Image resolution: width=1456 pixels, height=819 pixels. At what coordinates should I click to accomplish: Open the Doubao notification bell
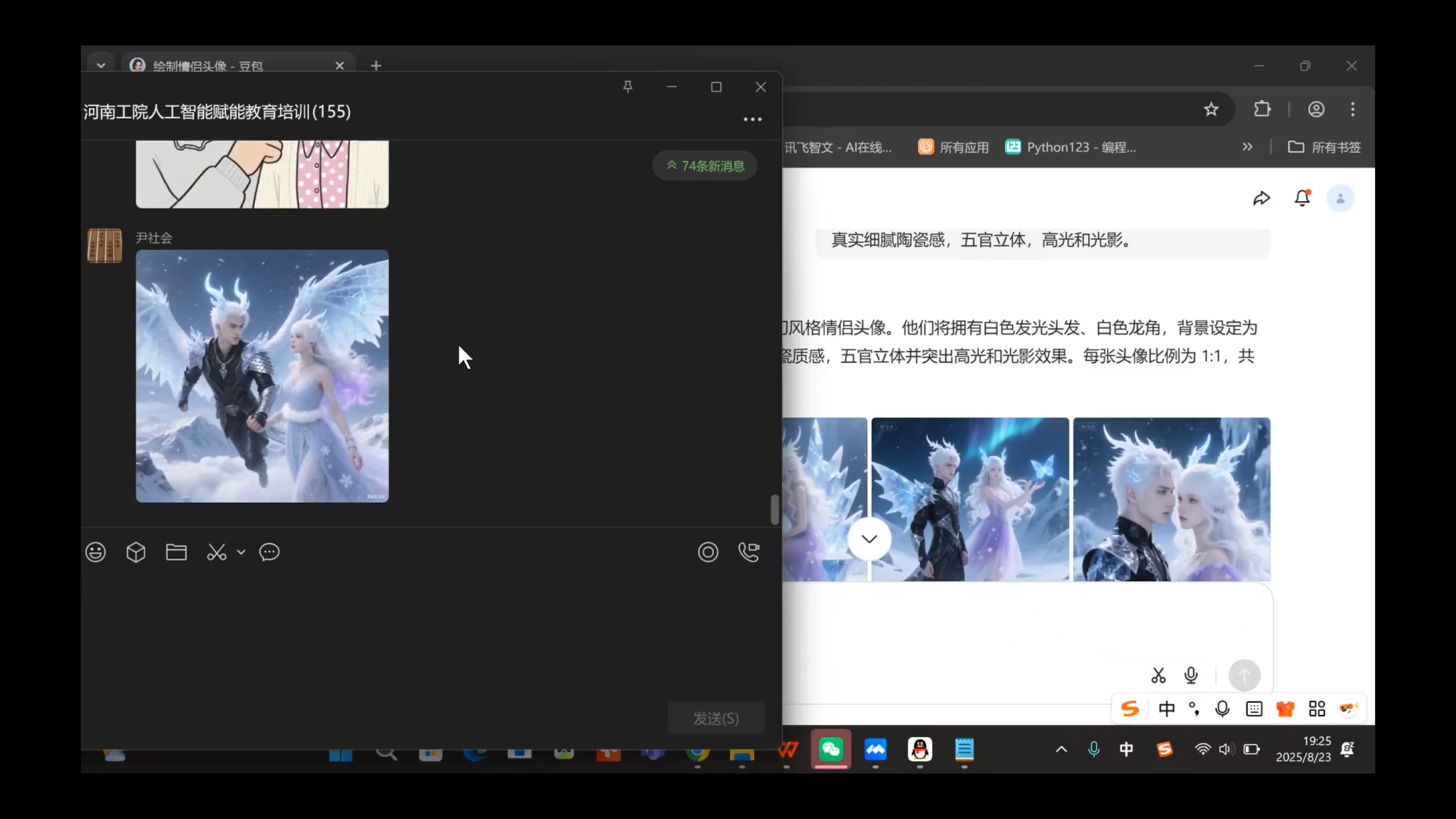click(1302, 198)
